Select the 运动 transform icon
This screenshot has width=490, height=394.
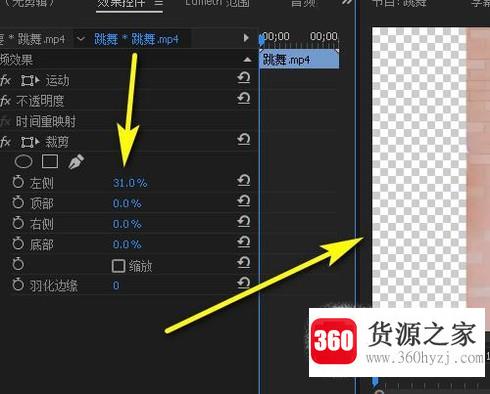(x=30, y=80)
